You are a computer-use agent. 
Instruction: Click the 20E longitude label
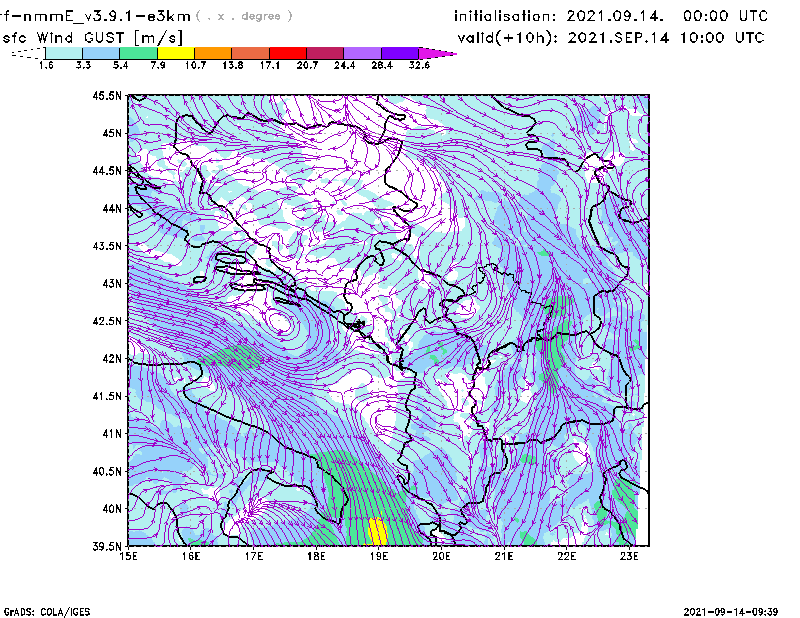click(x=441, y=556)
